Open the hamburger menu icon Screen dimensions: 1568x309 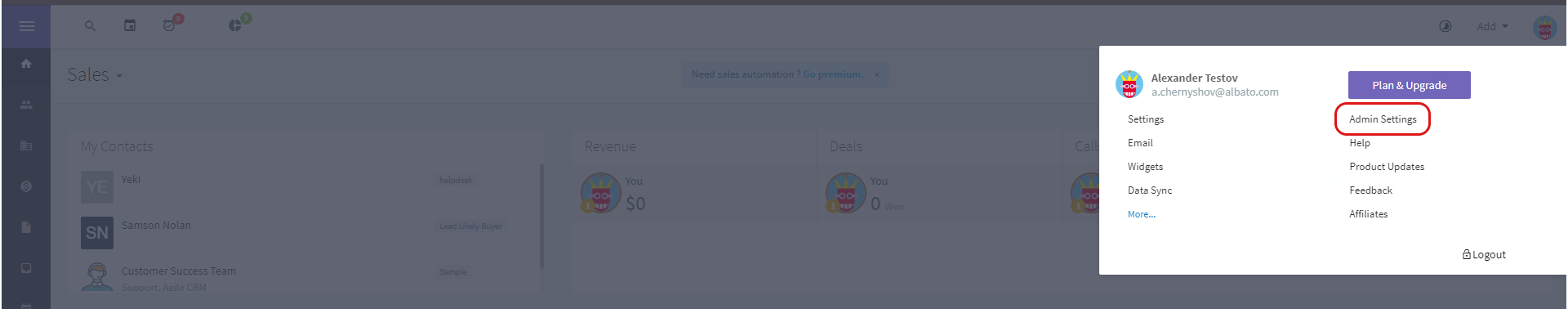click(26, 26)
